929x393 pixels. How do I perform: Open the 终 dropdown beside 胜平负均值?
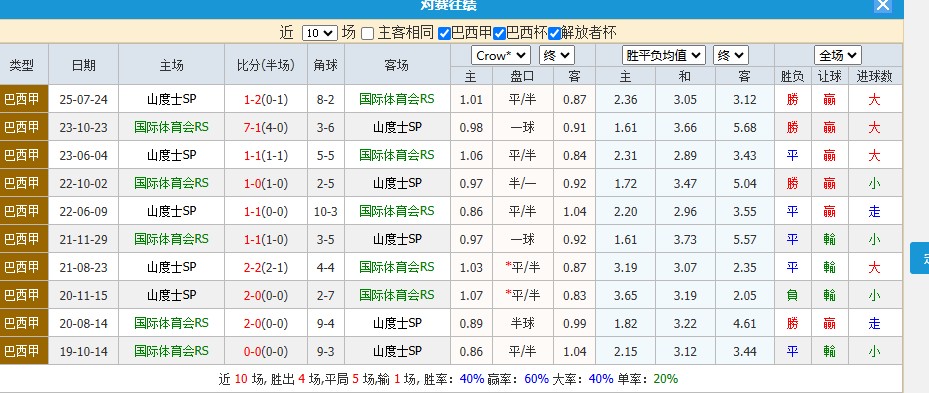(731, 56)
